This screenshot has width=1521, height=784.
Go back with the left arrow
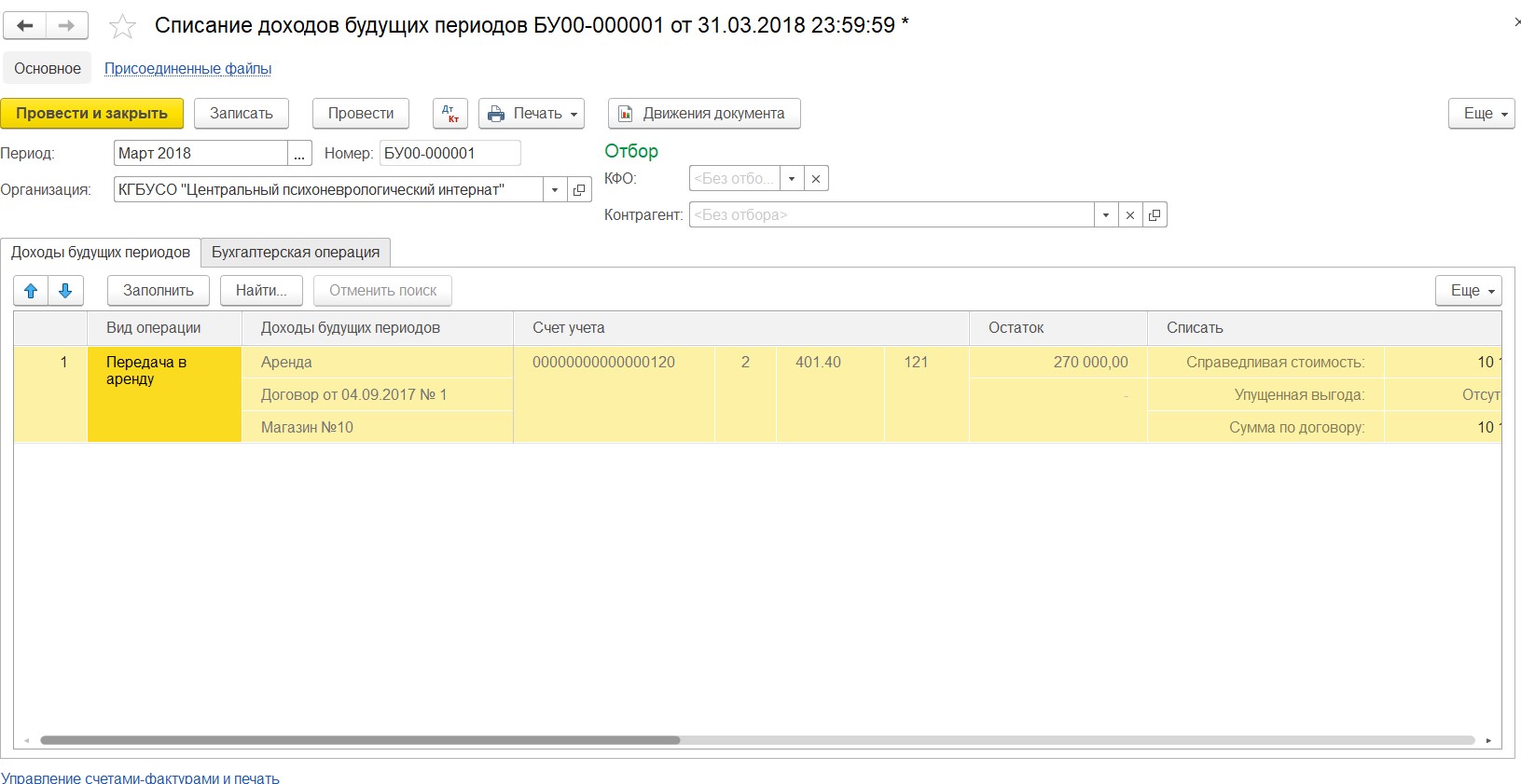(25, 25)
